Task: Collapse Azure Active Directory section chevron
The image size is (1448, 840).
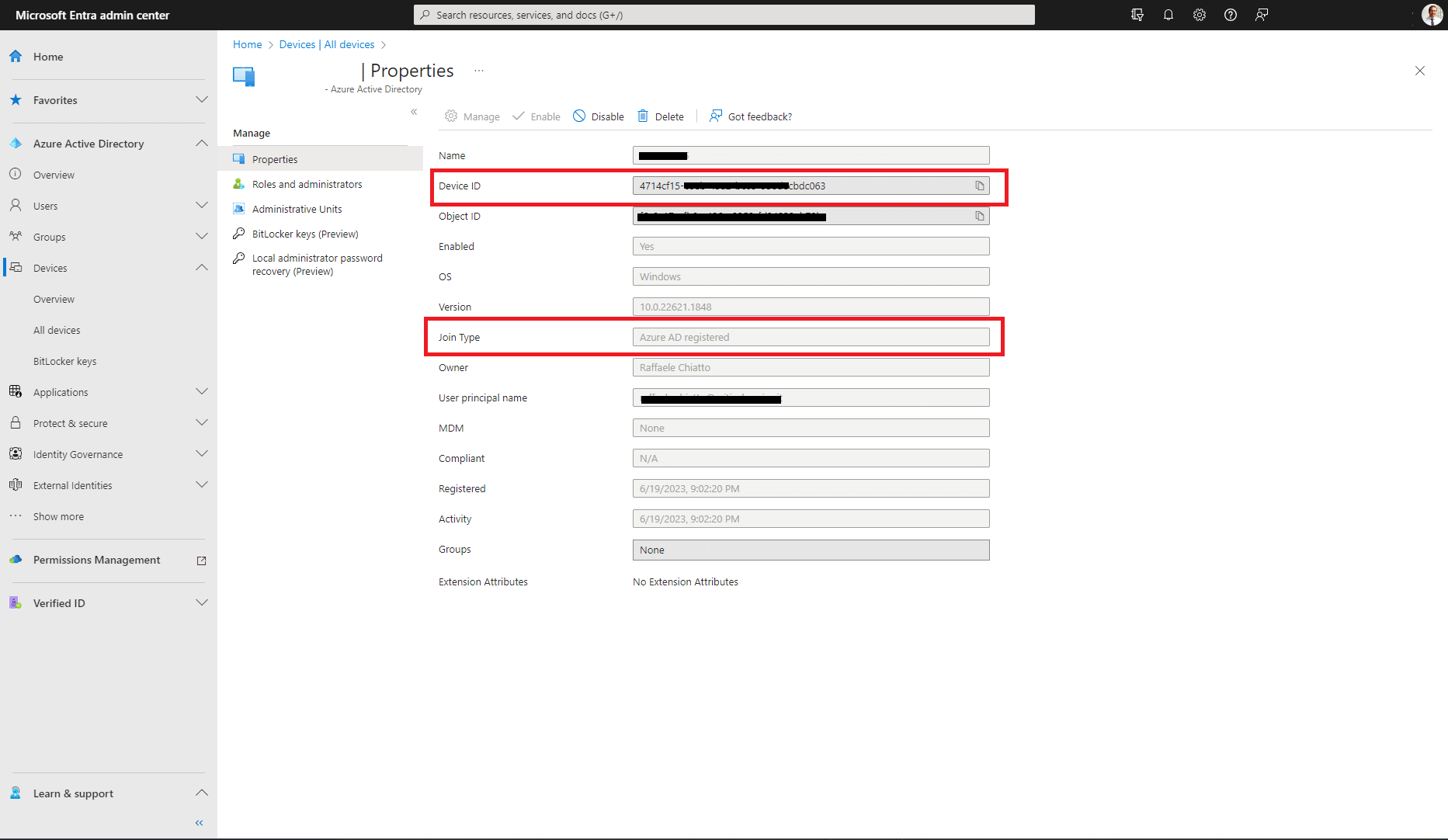Action: pyautogui.click(x=202, y=143)
